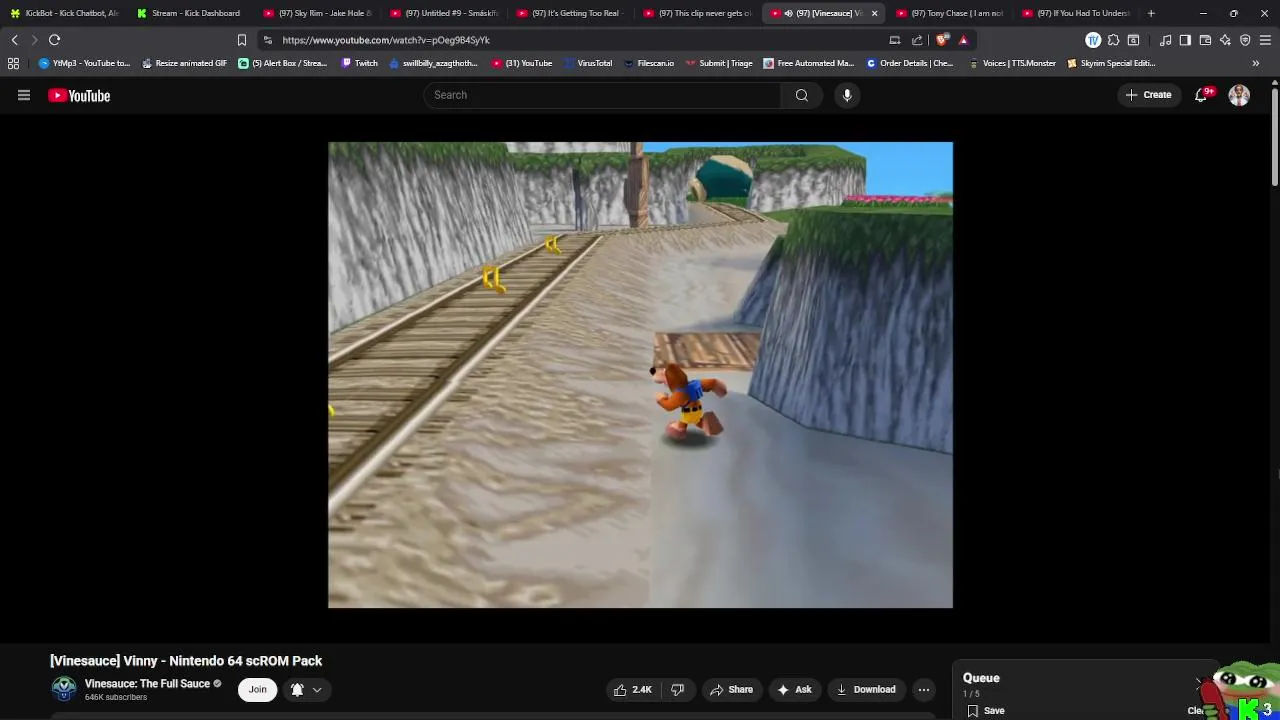Viewport: 1280px width, 720px height.
Task: Open Resize animated GIF bookmark
Action: [184, 63]
